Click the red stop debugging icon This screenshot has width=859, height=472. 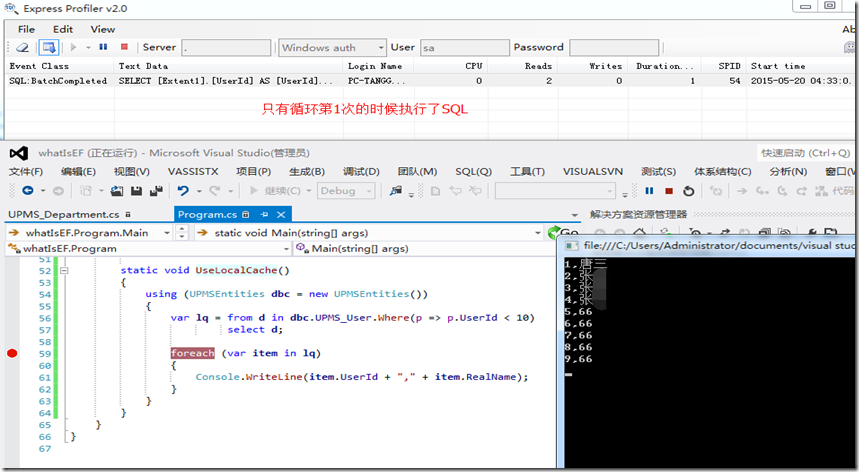(x=669, y=191)
